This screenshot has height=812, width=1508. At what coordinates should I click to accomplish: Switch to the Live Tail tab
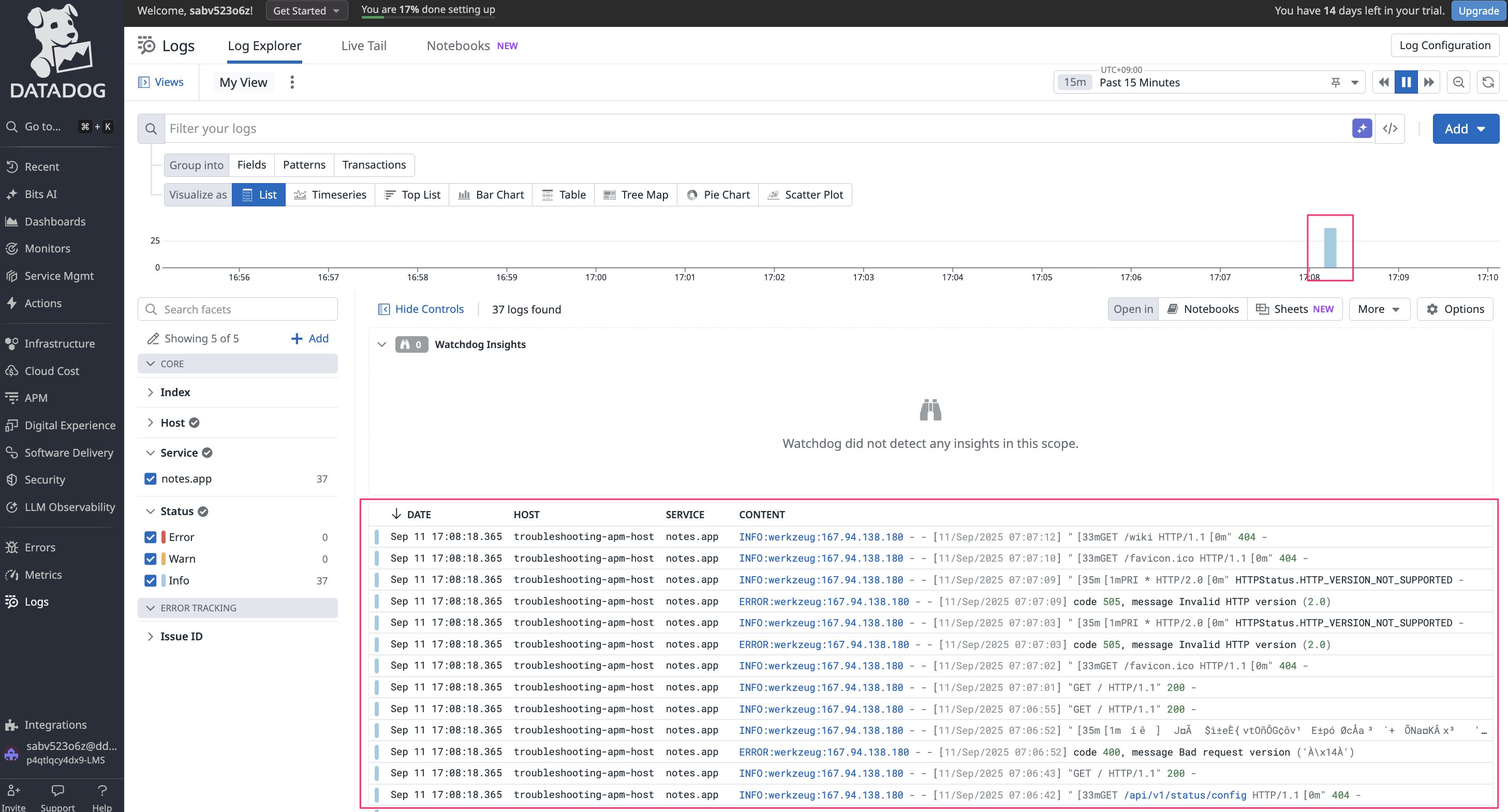pos(363,46)
